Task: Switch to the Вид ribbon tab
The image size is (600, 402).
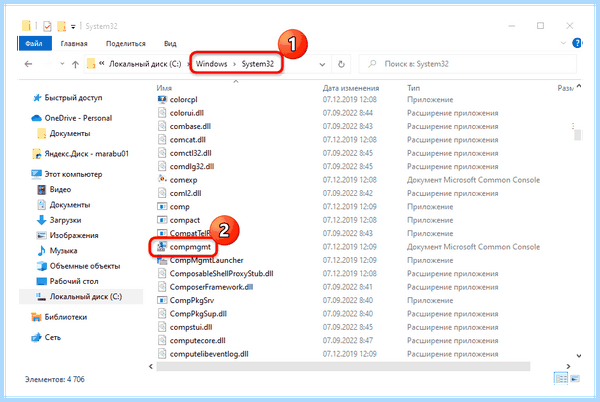Action: point(170,44)
